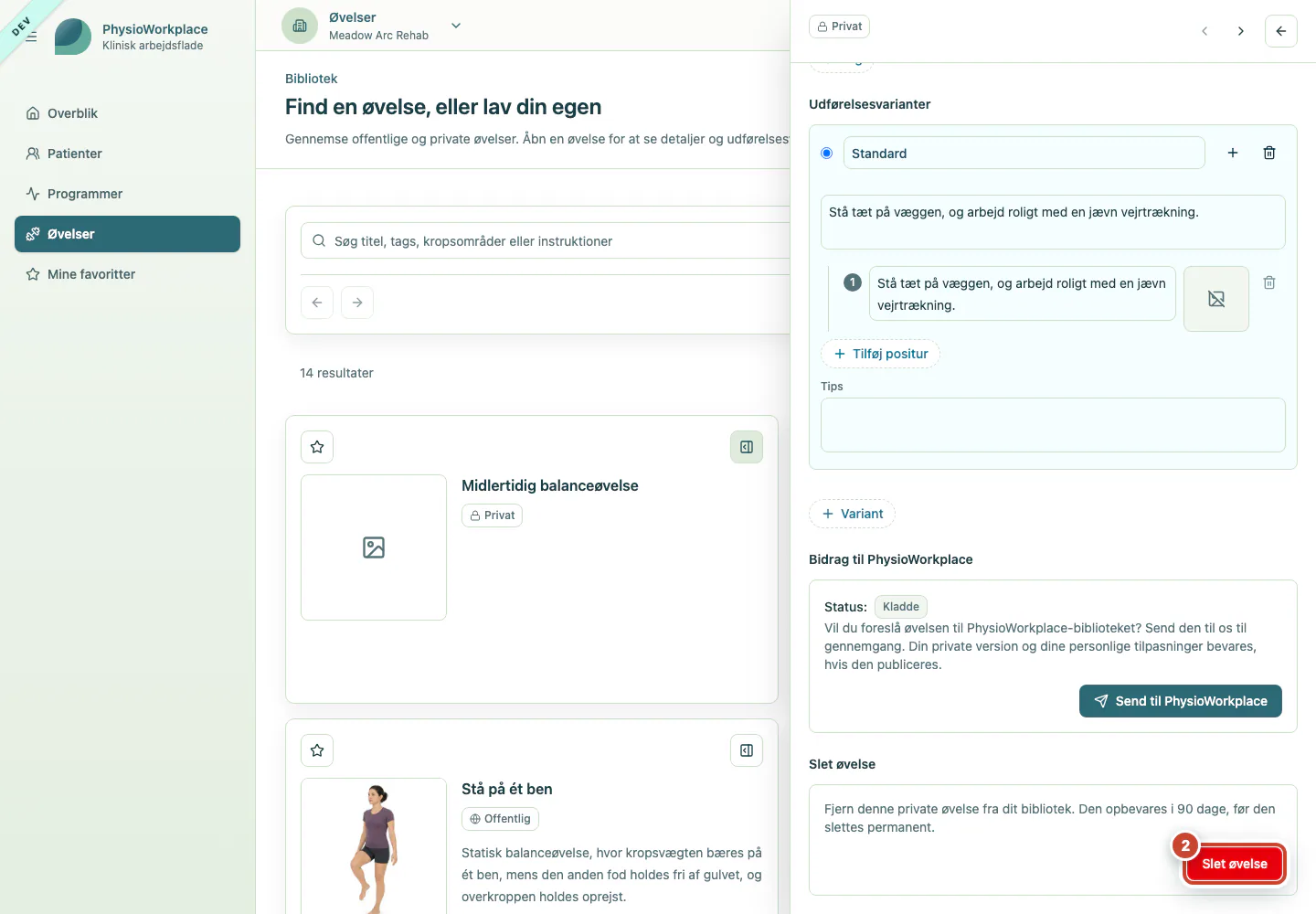Viewport: 1316px width, 914px height.
Task: Go to previous exercise chevron in panel
Action: click(x=1205, y=31)
